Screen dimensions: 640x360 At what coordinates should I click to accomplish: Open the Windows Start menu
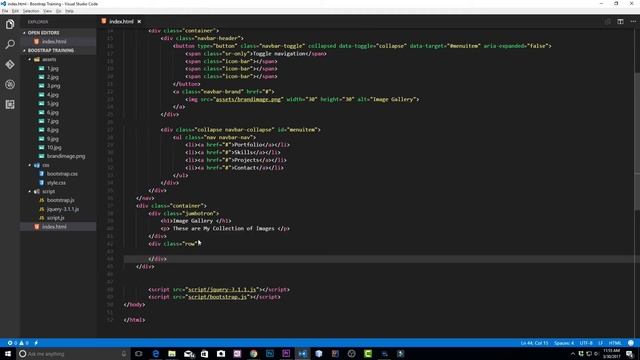click(7, 353)
